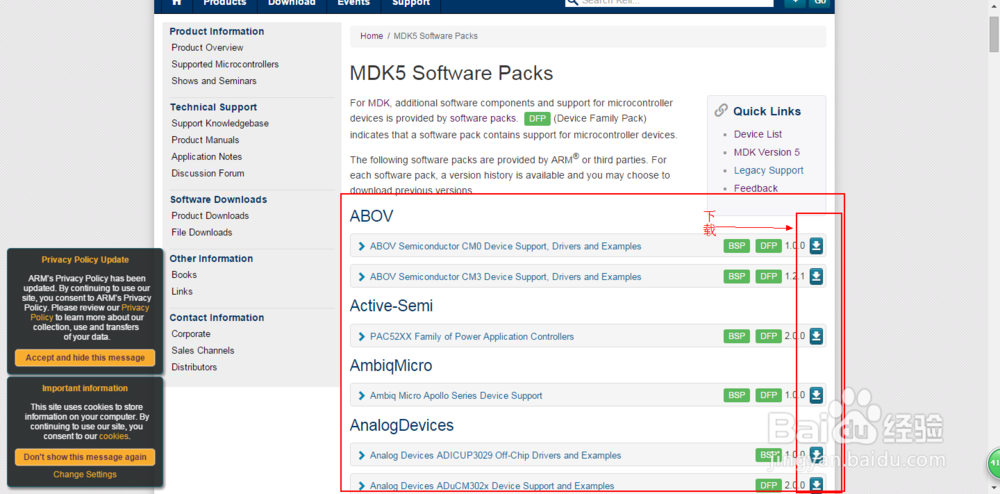Click the Search Keil input field
This screenshot has width=1000, height=494.
(668, 3)
